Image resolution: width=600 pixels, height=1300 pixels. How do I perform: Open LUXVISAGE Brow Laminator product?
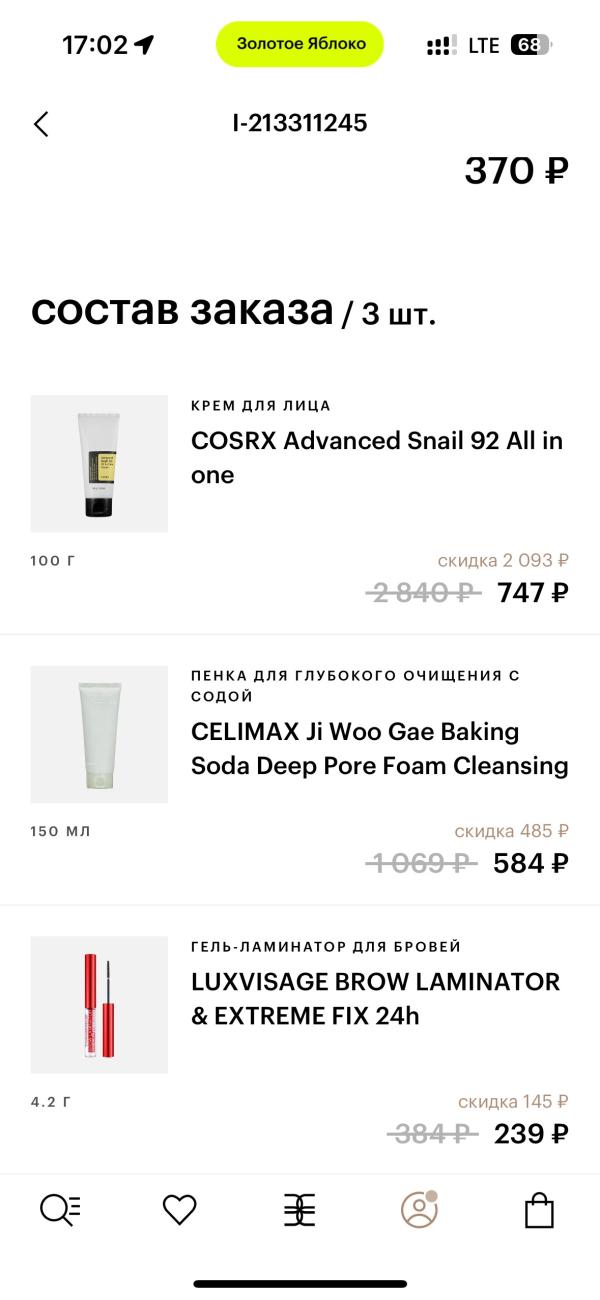tap(375, 999)
